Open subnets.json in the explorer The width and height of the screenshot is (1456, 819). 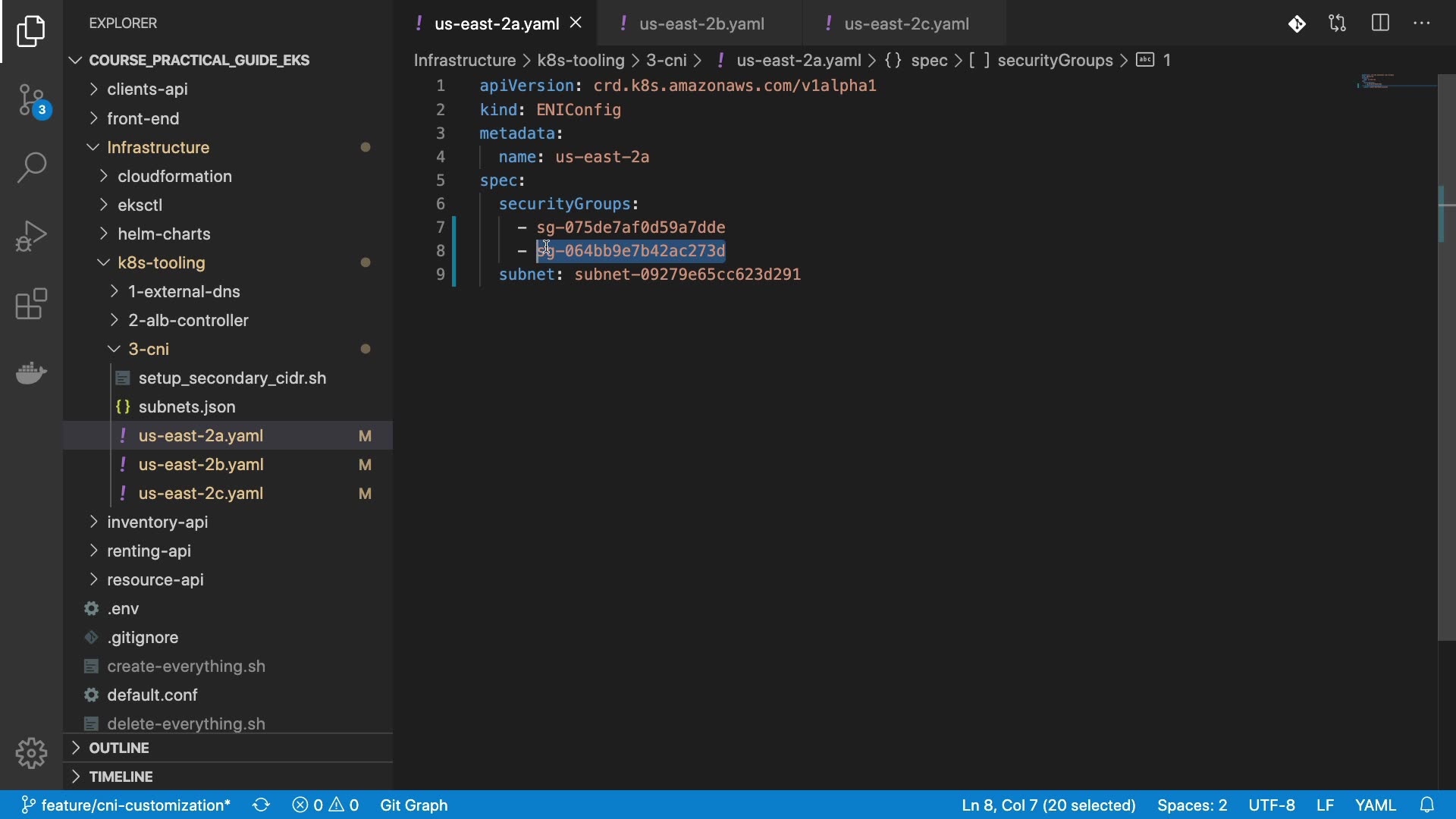click(187, 406)
